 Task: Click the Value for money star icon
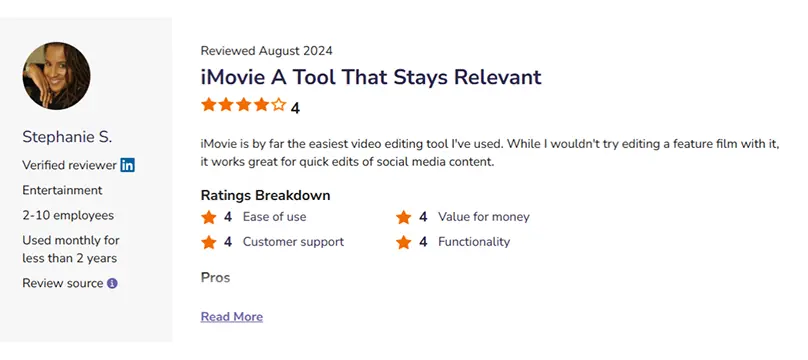pos(403,217)
